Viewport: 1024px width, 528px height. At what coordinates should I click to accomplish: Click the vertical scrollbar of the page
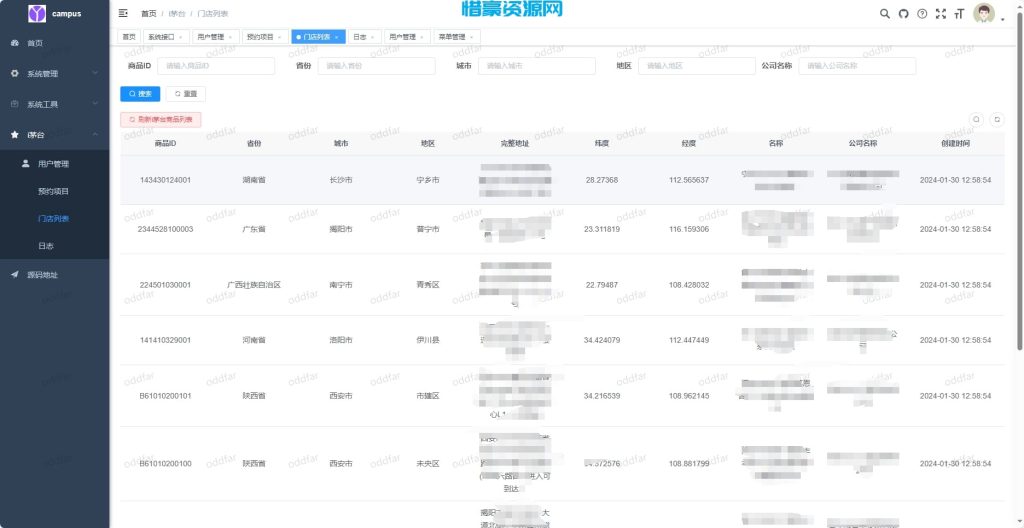click(1020, 183)
